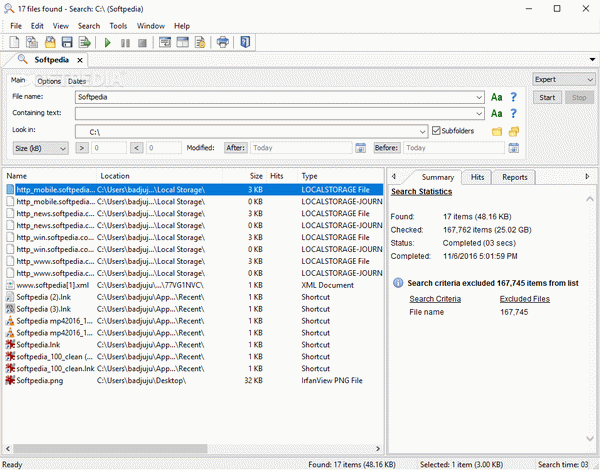This screenshot has width=600, height=470.
Task: Browse for multiple folders icon
Action: [x=514, y=132]
